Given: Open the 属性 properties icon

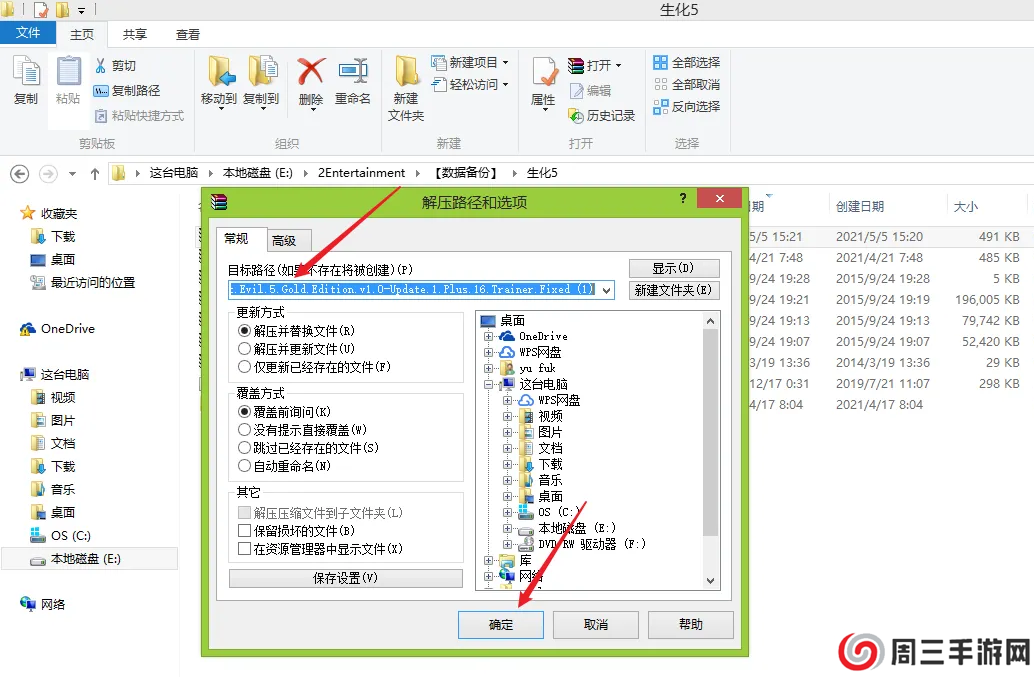Looking at the screenshot, I should pos(543,78).
